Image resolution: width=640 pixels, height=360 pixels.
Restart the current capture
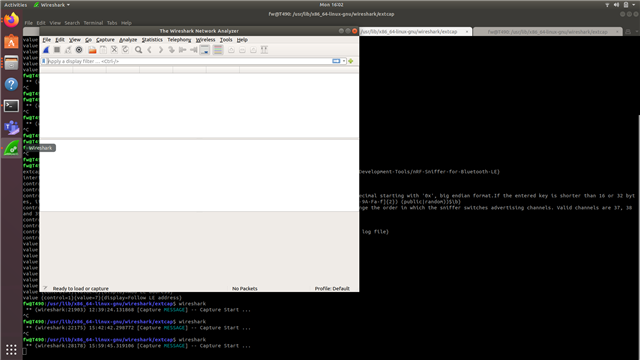tap(68, 50)
